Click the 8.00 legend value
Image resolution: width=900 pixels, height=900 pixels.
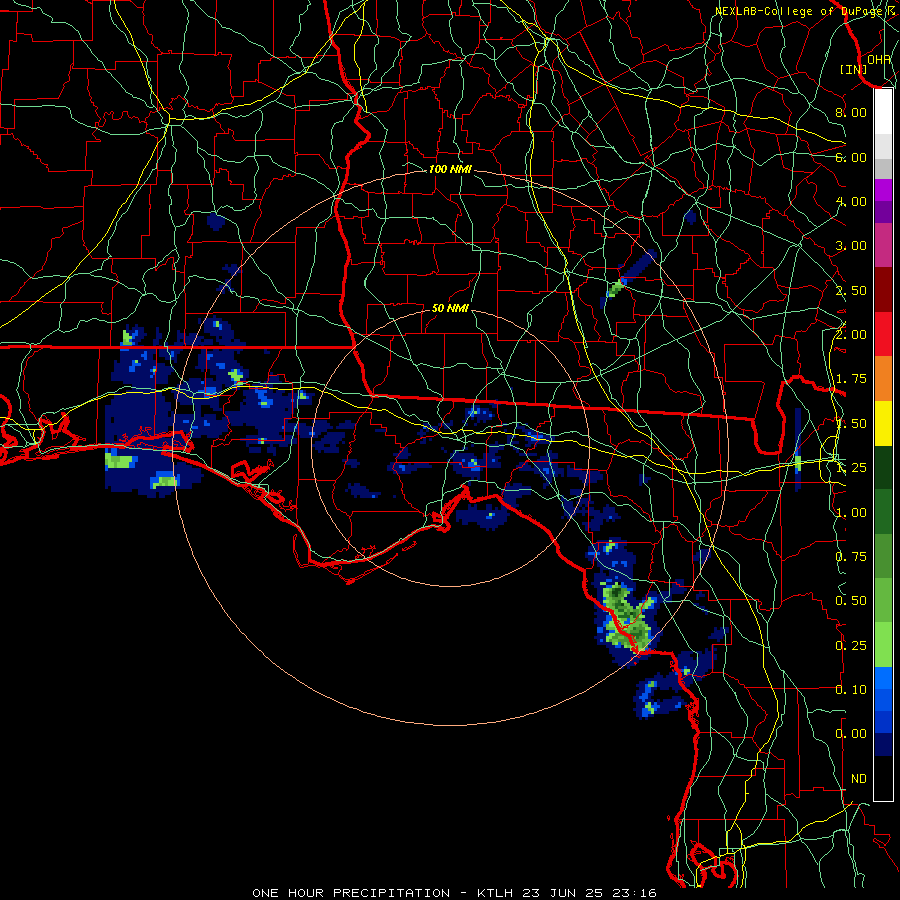851,112
